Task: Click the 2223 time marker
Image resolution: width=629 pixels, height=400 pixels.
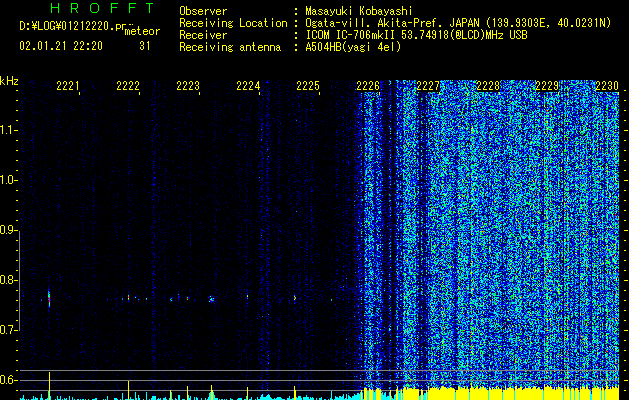Action: (188, 86)
